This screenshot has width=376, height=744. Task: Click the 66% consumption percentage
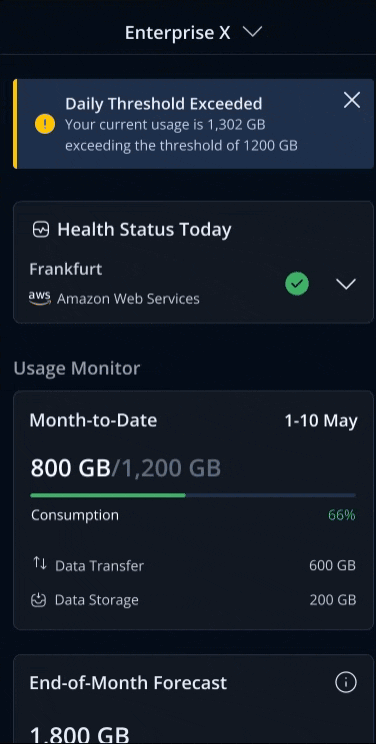tap(342, 515)
